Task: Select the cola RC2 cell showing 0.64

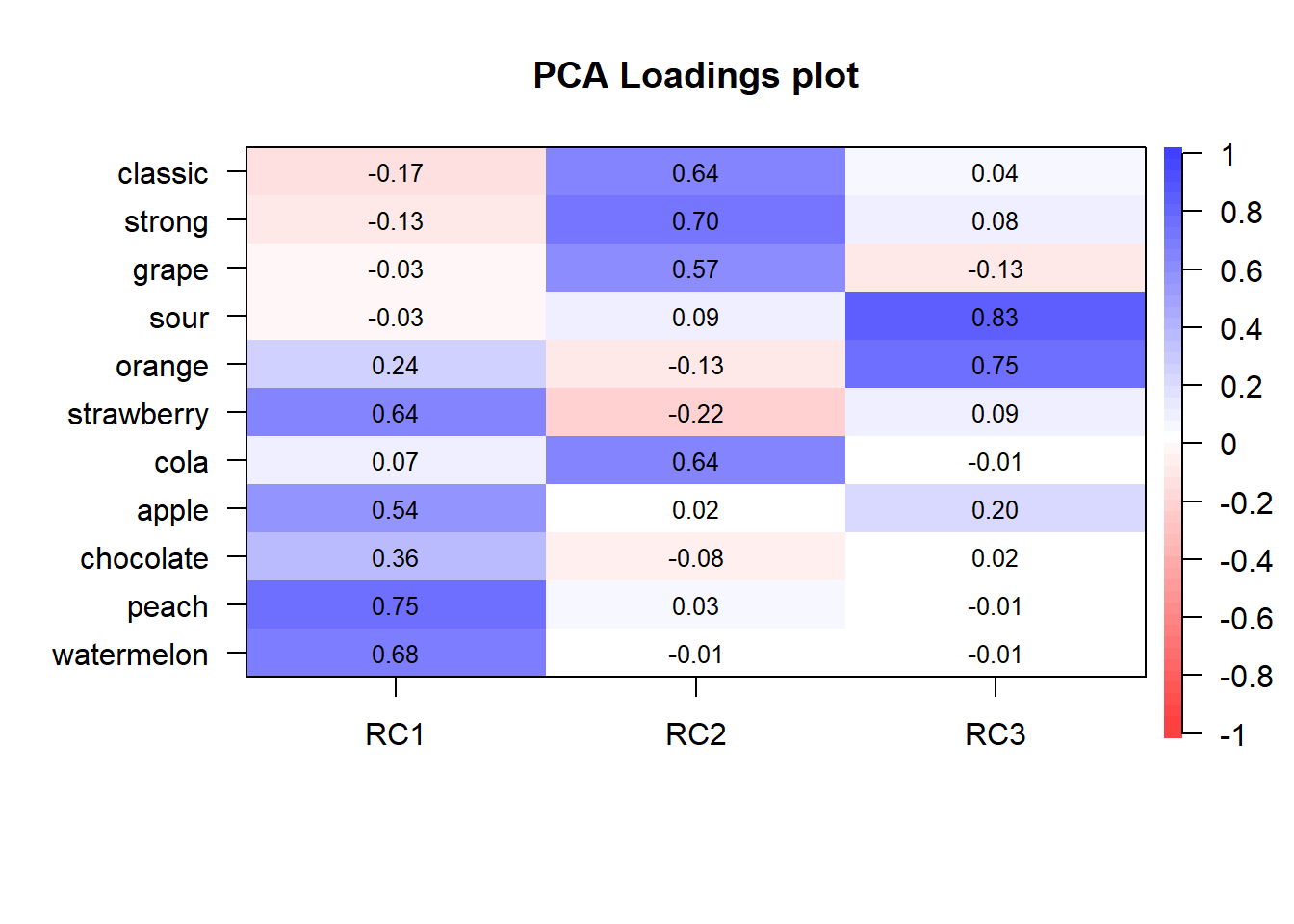Action: (695, 462)
